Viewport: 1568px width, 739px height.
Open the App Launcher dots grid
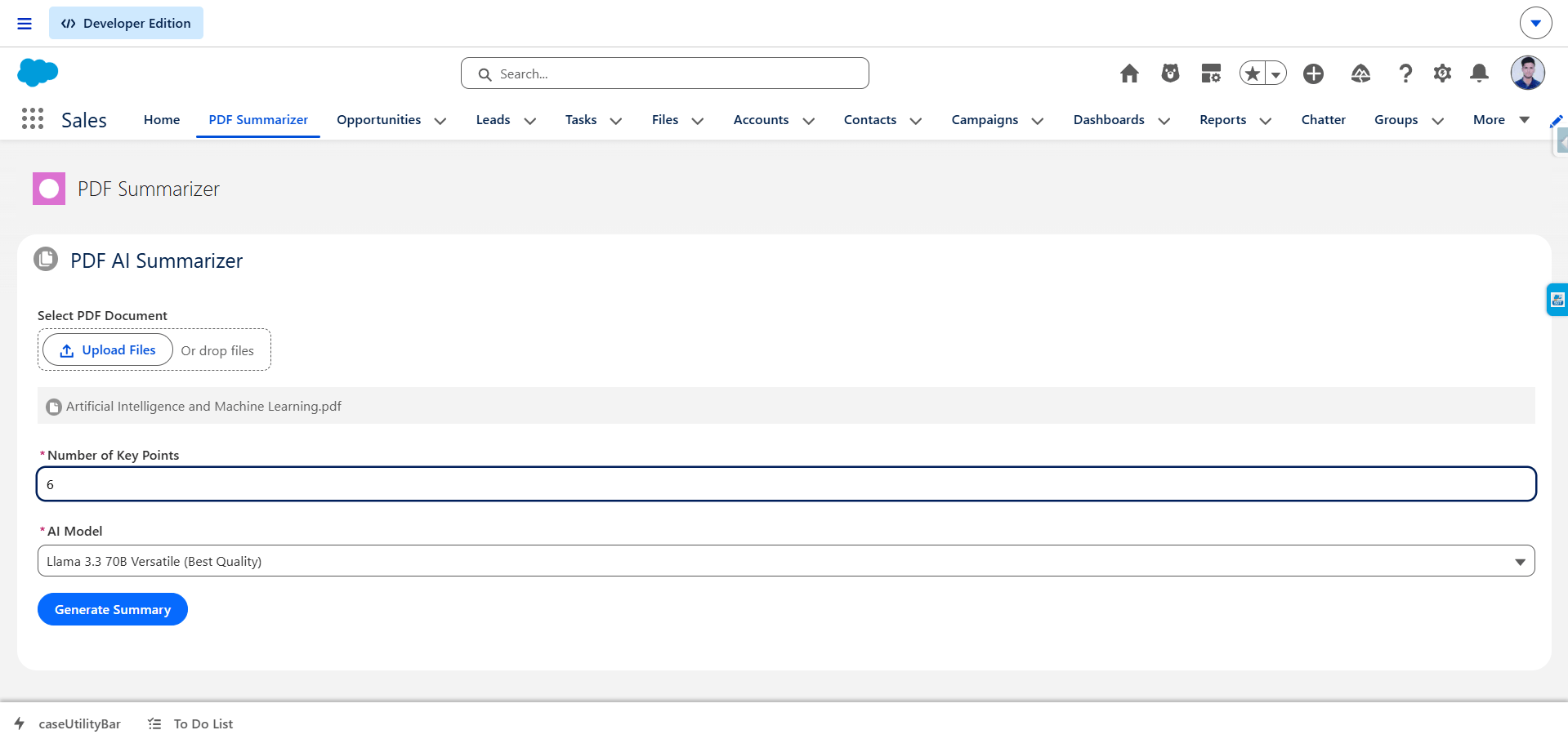pos(33,119)
